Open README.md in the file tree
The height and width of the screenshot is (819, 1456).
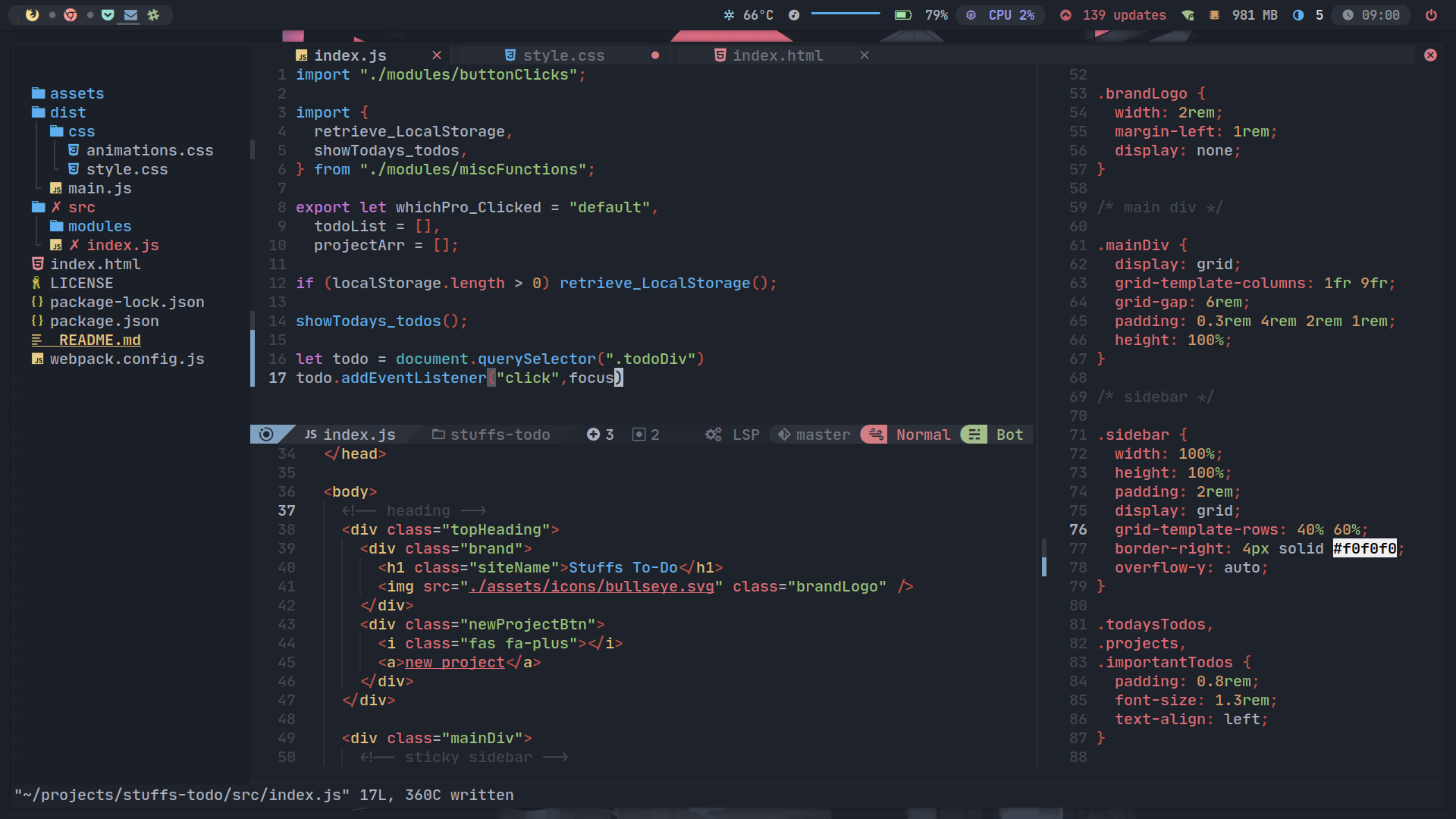(99, 340)
